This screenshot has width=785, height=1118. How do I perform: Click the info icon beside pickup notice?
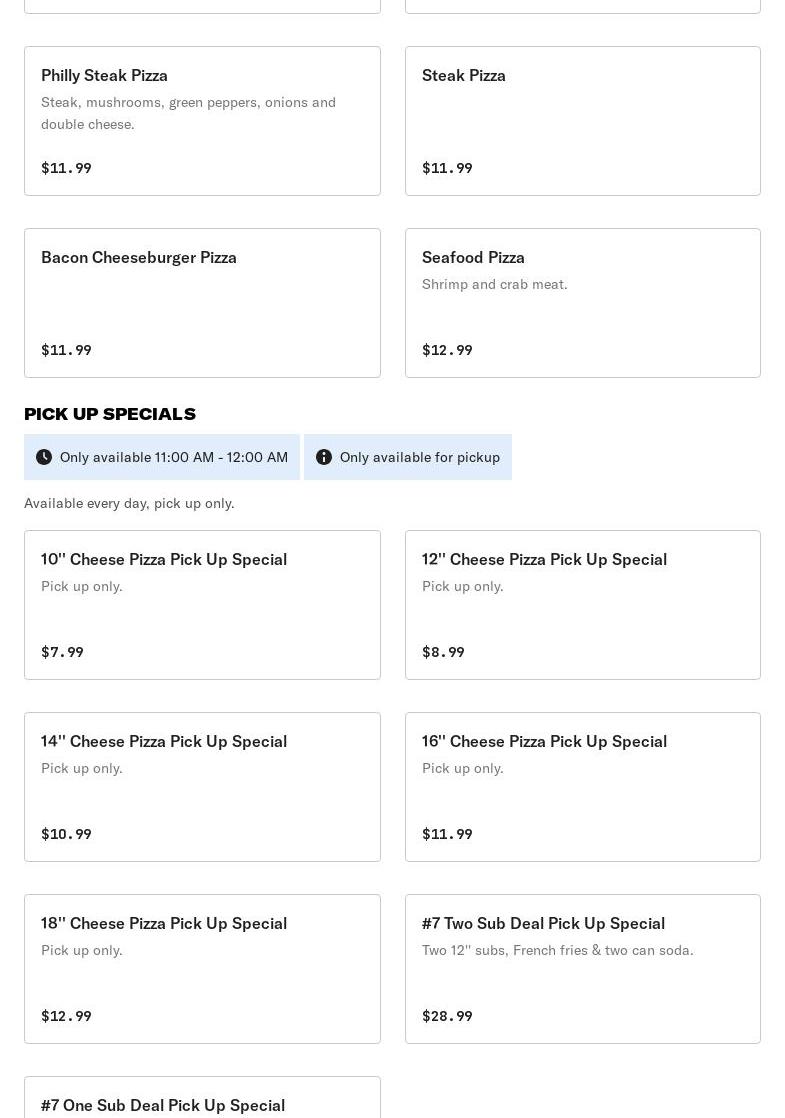click(324, 457)
